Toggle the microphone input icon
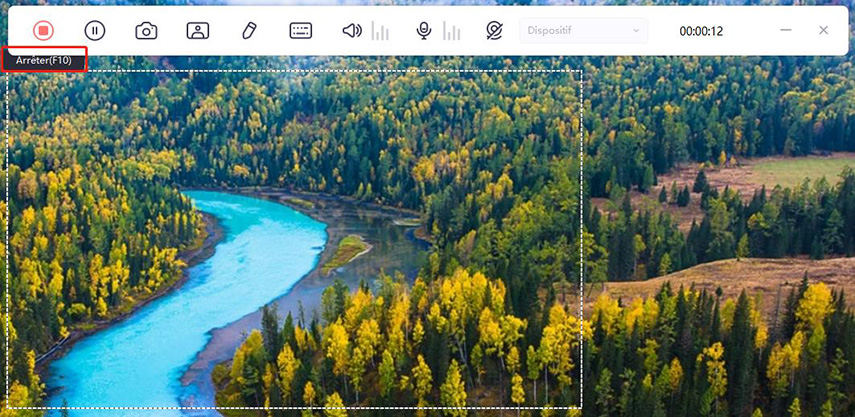855x417 pixels. [424, 31]
